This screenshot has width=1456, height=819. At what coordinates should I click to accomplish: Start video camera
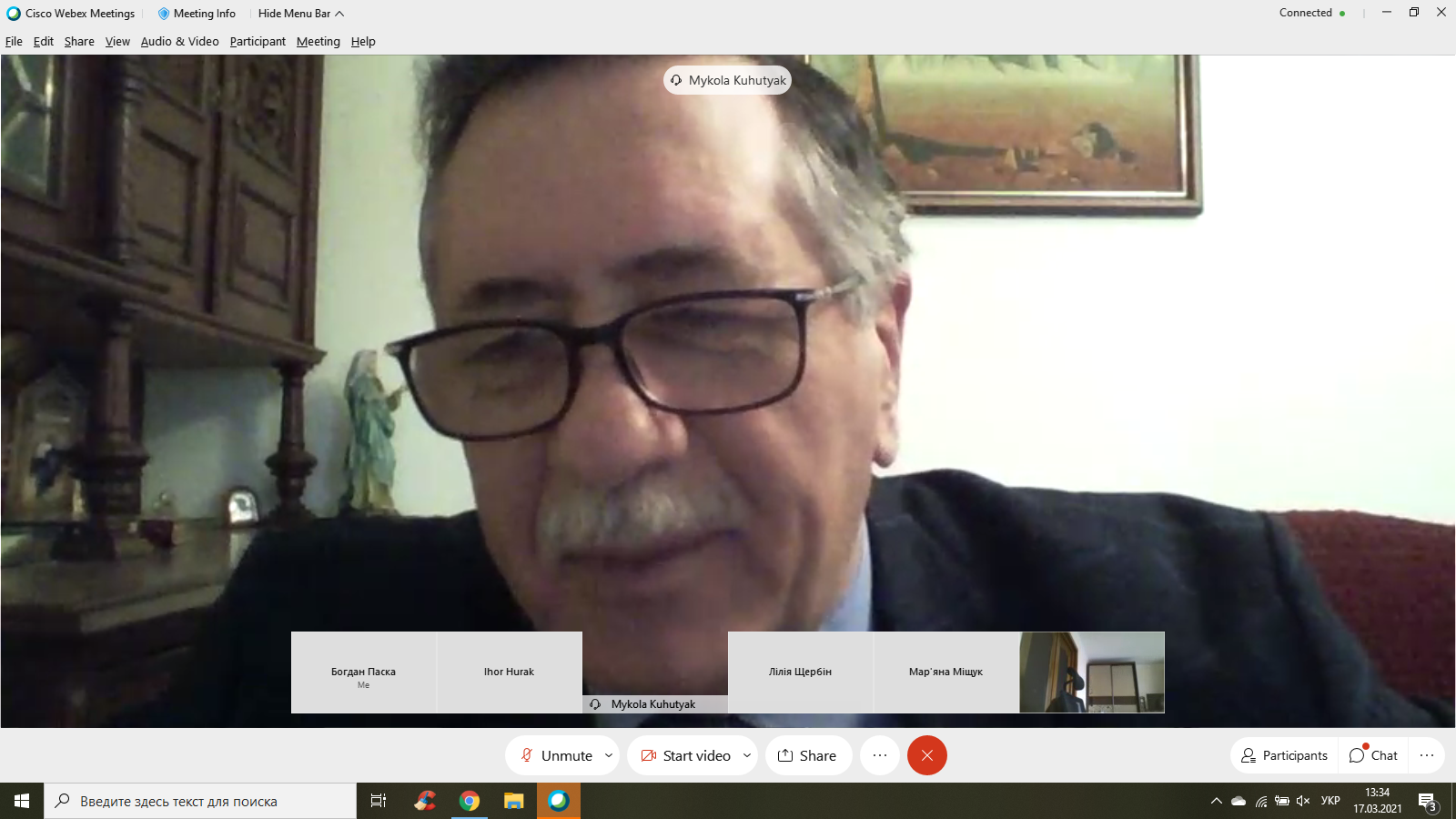tap(686, 755)
